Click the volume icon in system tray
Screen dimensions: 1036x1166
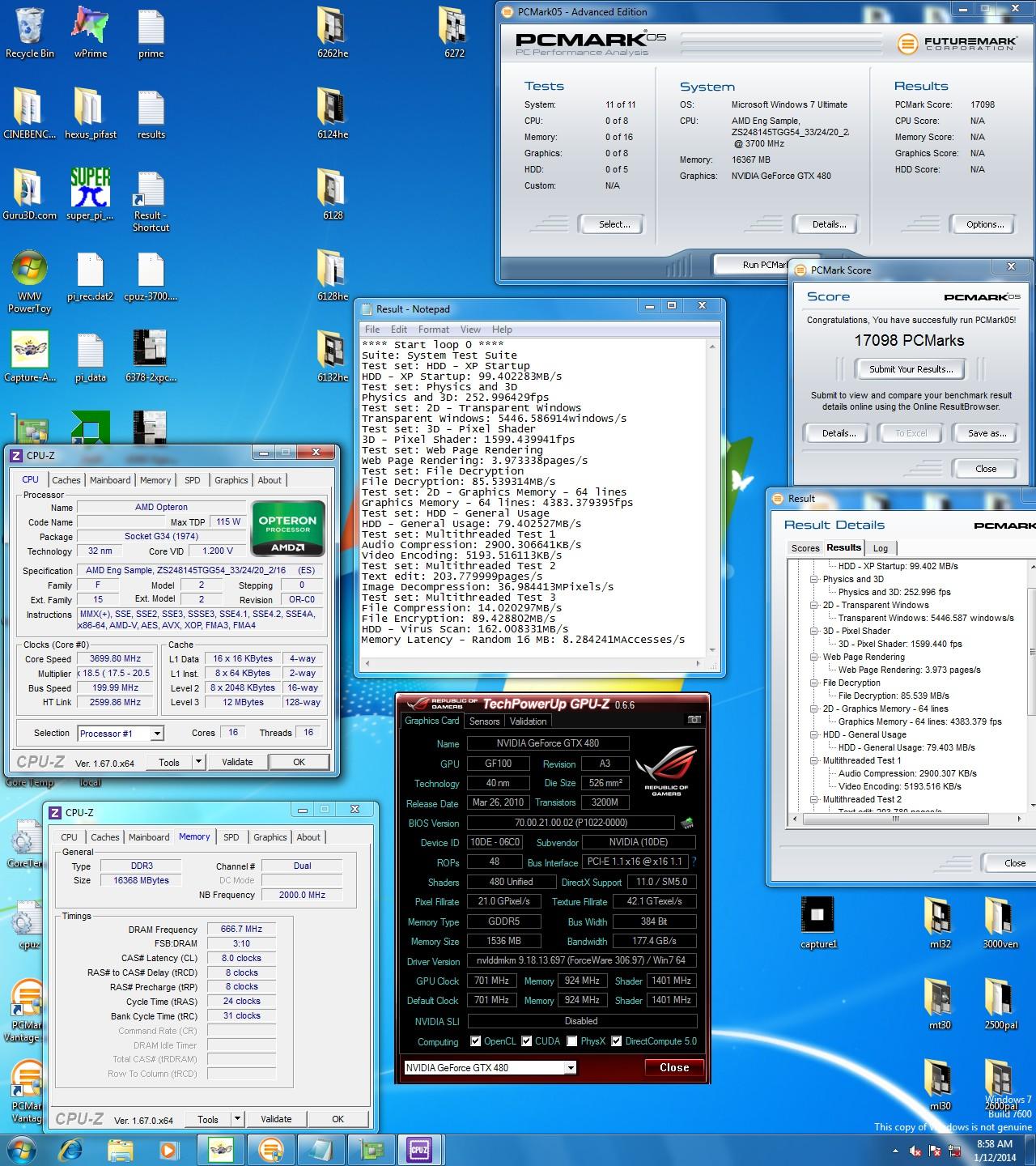pyautogui.click(x=916, y=1151)
